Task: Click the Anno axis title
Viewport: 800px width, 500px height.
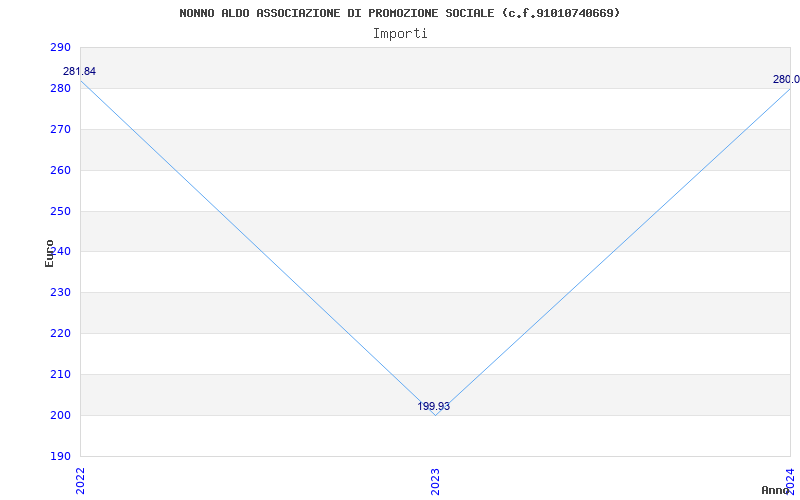Action: (x=776, y=490)
